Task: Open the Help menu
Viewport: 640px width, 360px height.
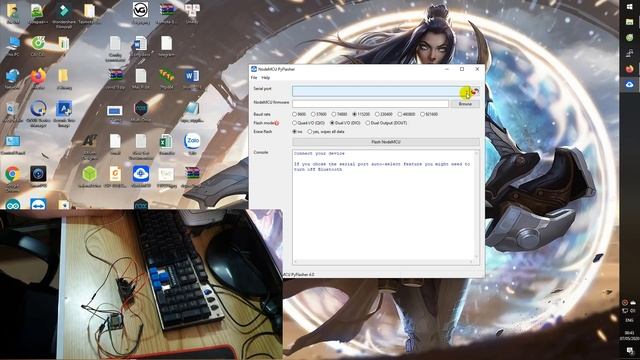Action: click(x=265, y=78)
